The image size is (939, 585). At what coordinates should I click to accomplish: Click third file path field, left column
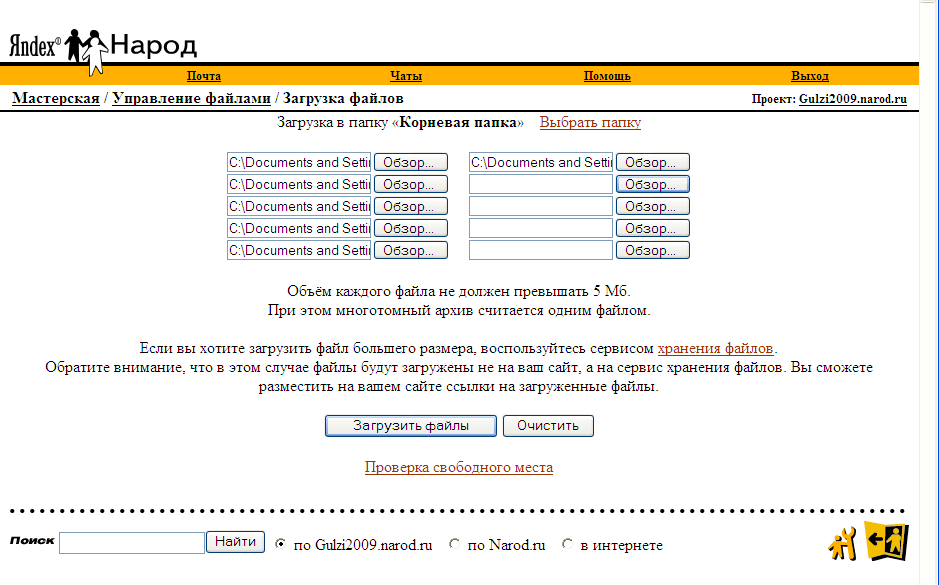299,206
